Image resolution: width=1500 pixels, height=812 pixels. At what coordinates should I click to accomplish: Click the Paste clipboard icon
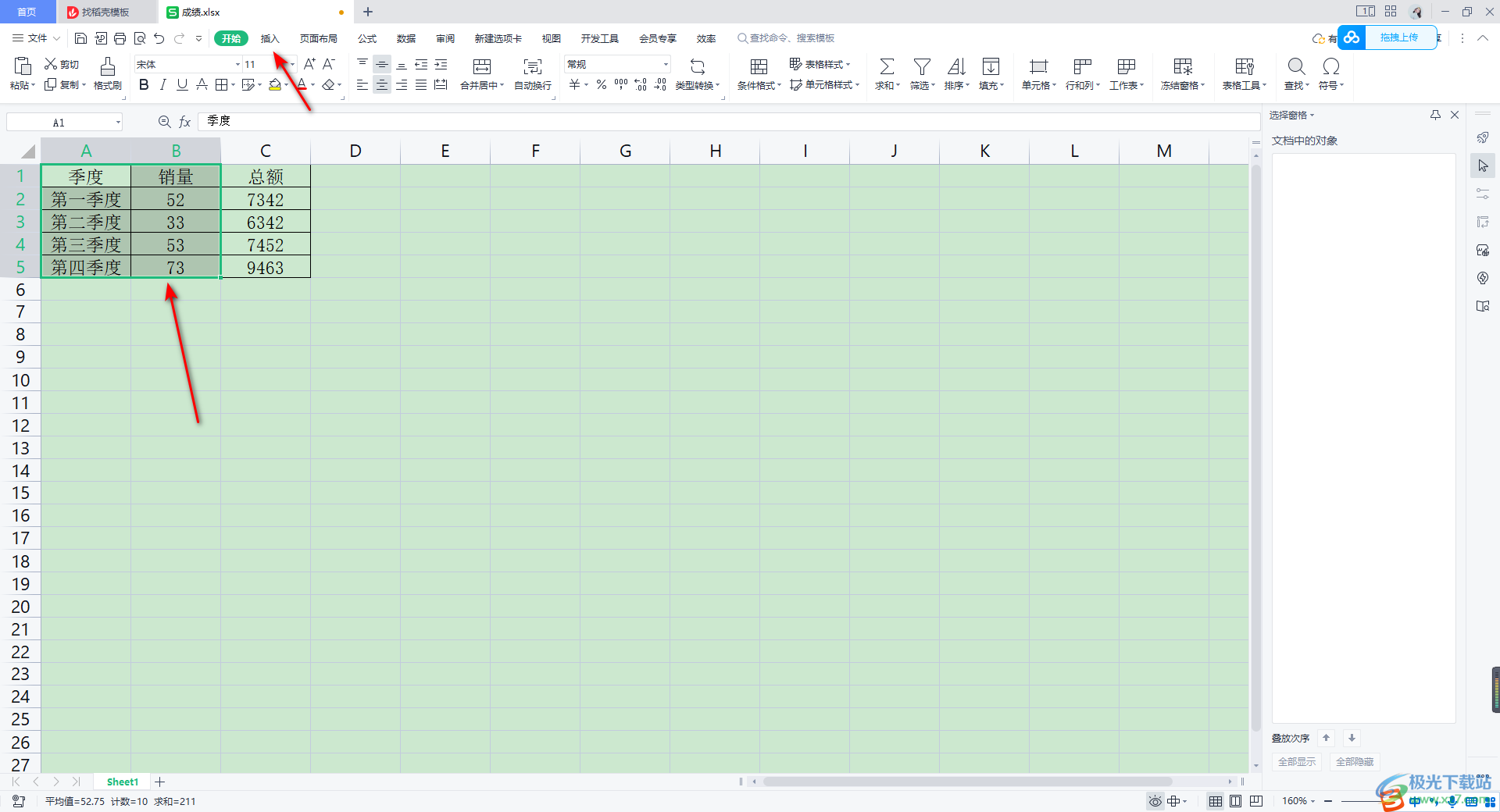click(x=23, y=66)
